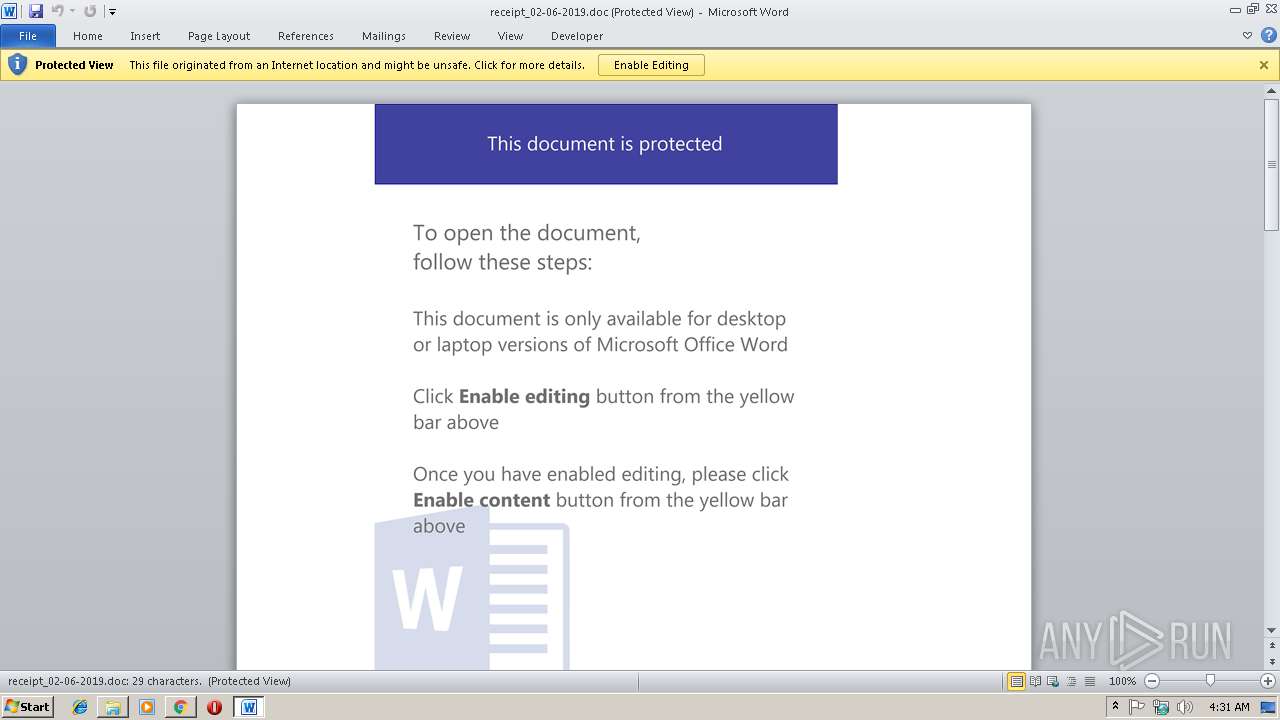
Task: Click the Word taskbar button
Action: [x=249, y=707]
